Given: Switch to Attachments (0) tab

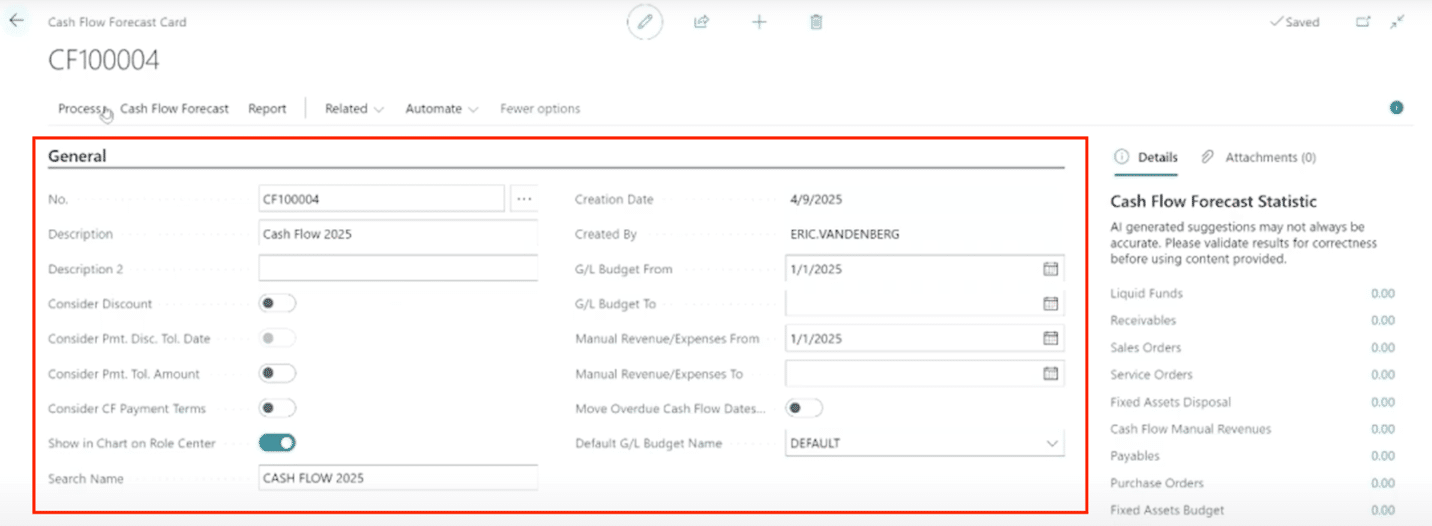Looking at the screenshot, I should pyautogui.click(x=1259, y=157).
